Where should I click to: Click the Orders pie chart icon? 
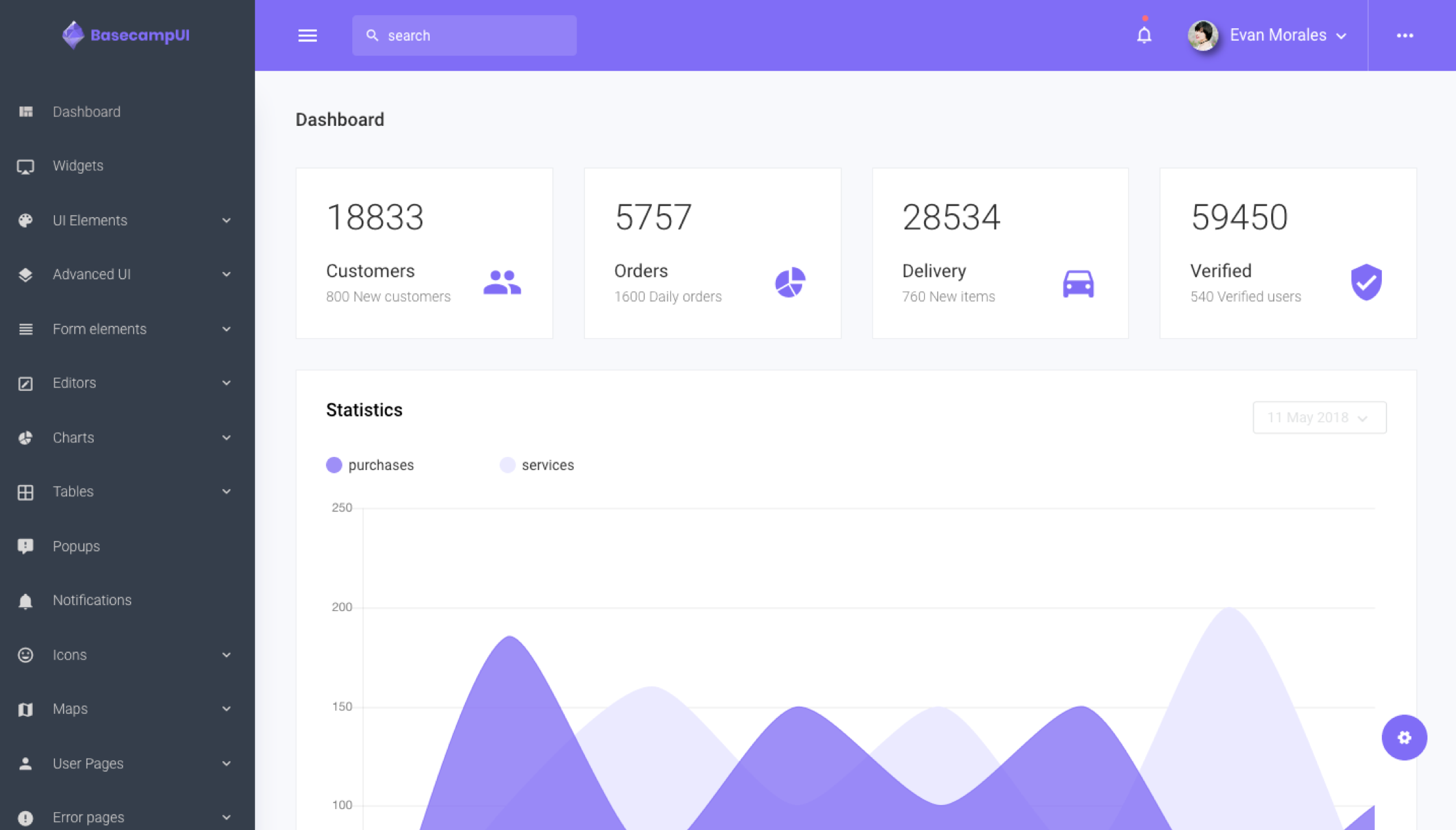790,283
